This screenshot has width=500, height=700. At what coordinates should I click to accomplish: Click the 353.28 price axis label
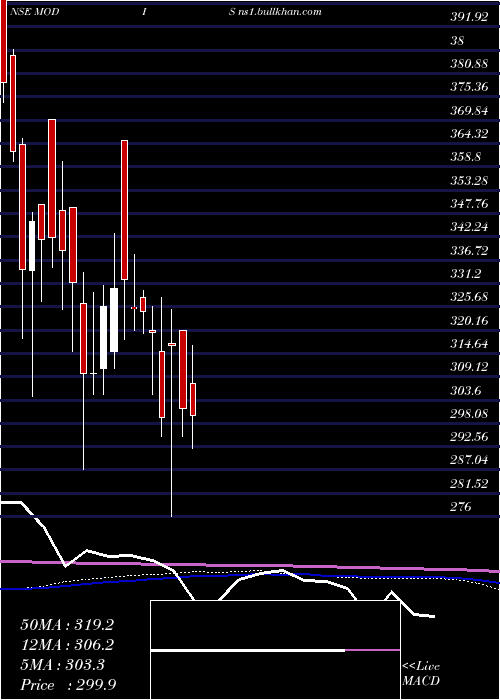coord(469,181)
